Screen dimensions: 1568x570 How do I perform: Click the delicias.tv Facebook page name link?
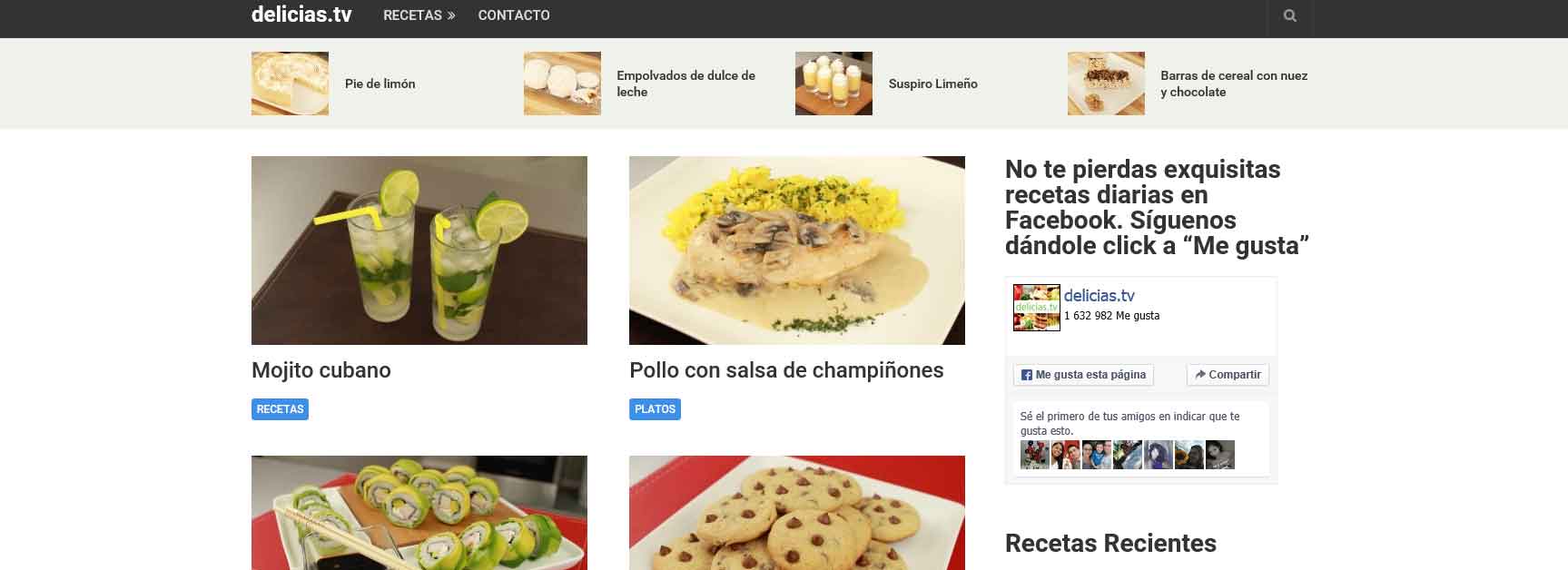click(1099, 295)
